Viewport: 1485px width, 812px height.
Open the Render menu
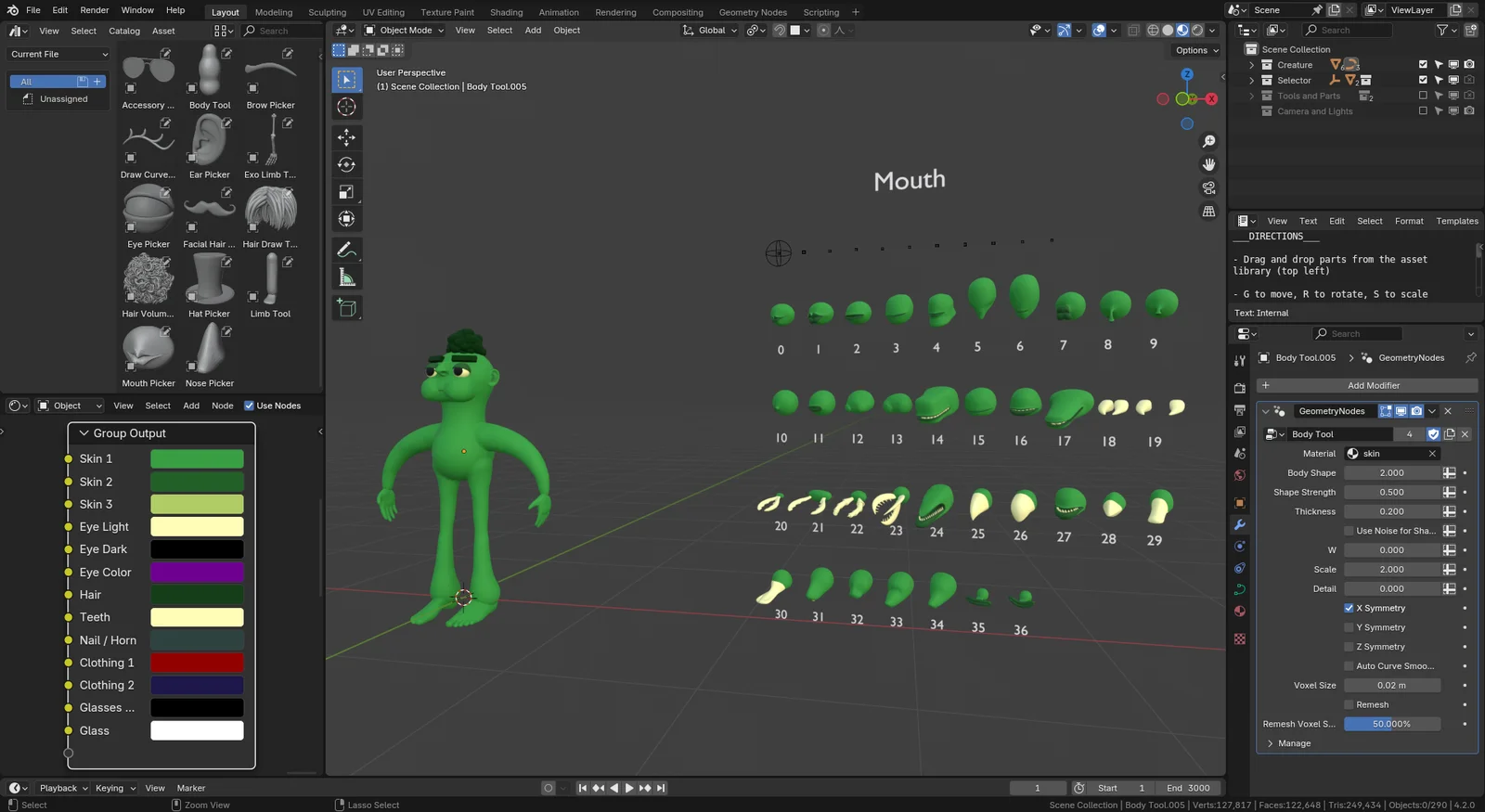(94, 10)
